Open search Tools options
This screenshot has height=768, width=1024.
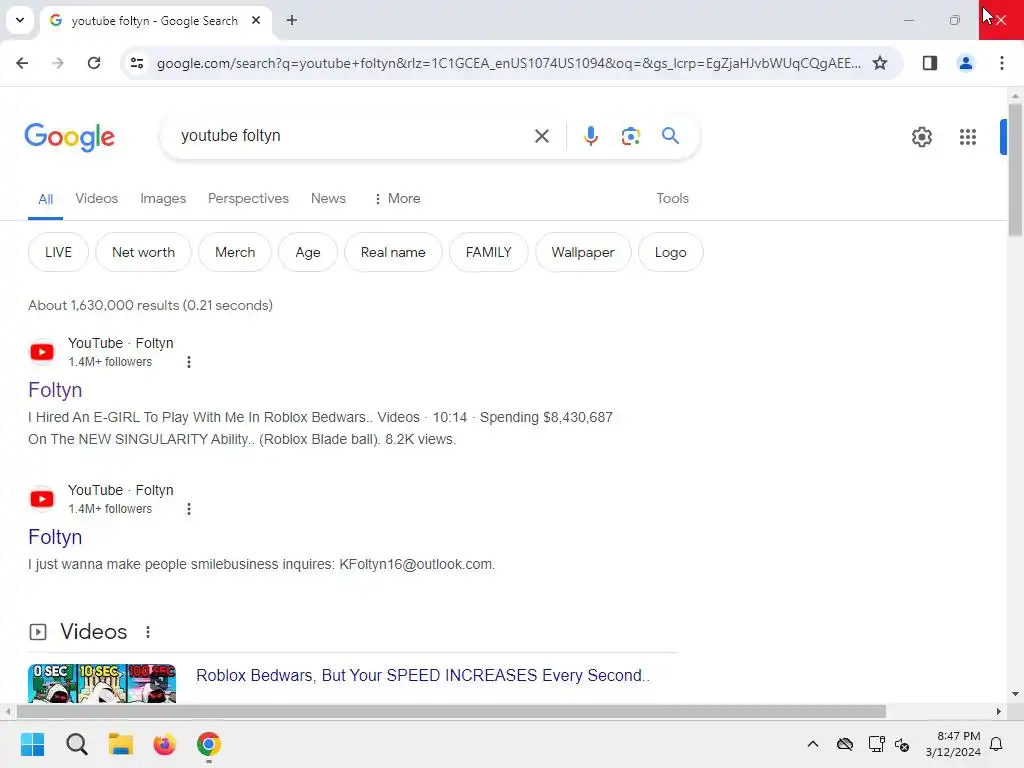(x=672, y=199)
